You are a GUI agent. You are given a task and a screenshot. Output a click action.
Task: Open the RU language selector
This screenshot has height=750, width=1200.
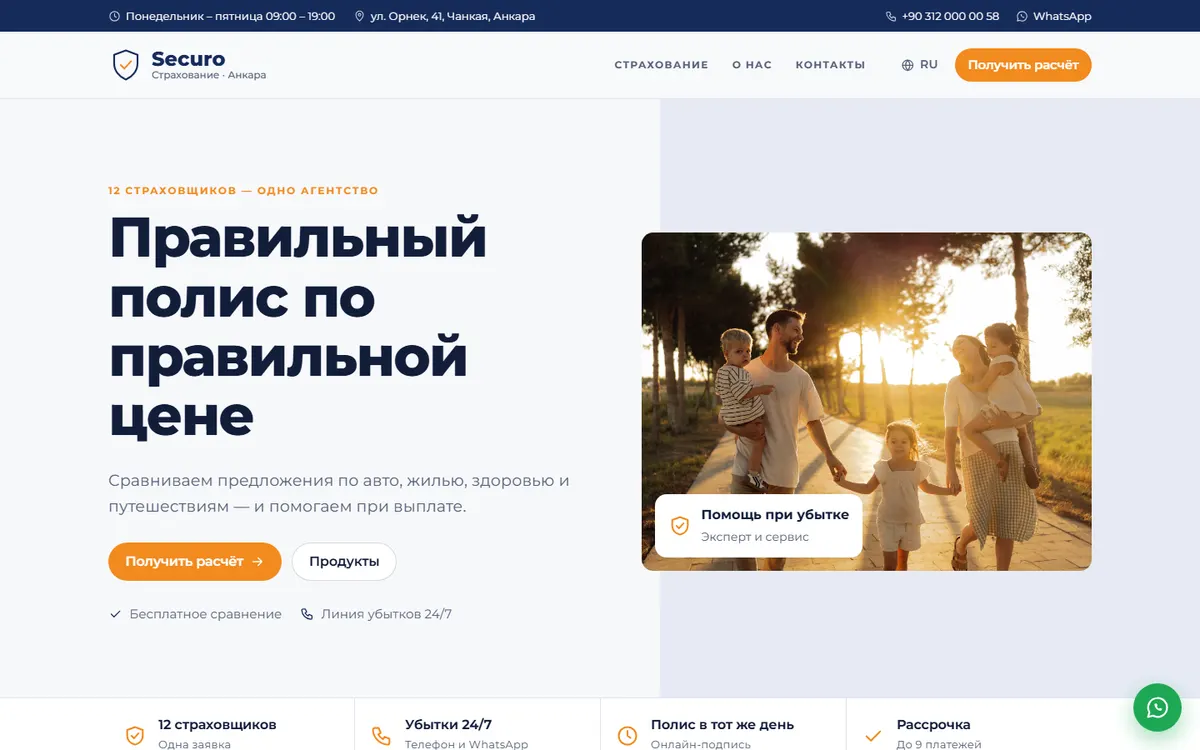[920, 65]
